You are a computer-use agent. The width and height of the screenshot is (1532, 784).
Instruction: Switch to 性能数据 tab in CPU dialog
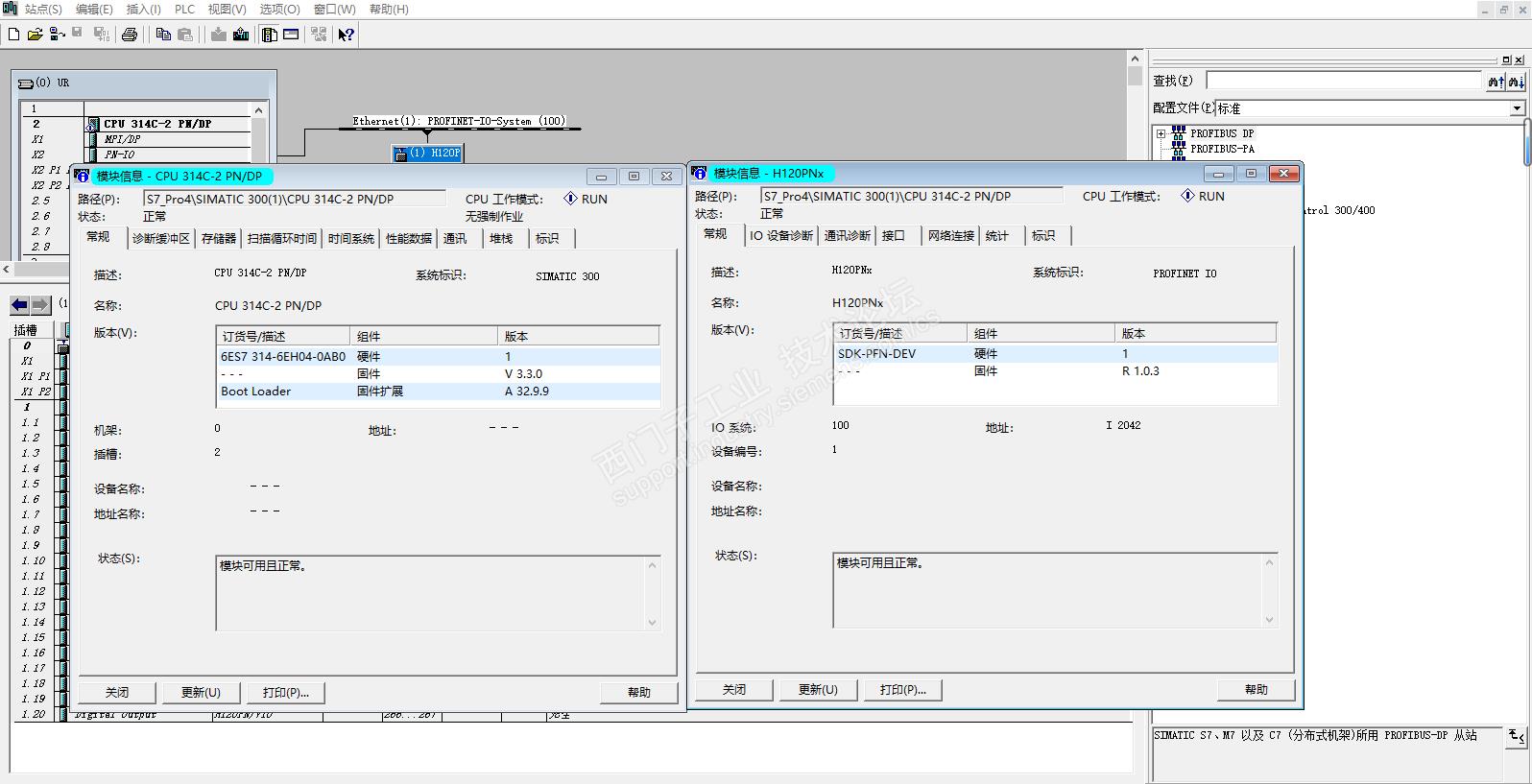click(x=409, y=239)
